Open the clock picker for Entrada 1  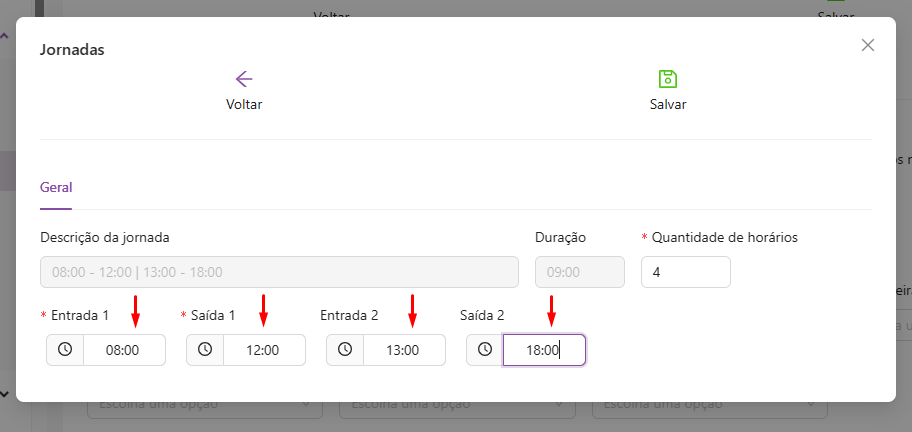pos(65,350)
